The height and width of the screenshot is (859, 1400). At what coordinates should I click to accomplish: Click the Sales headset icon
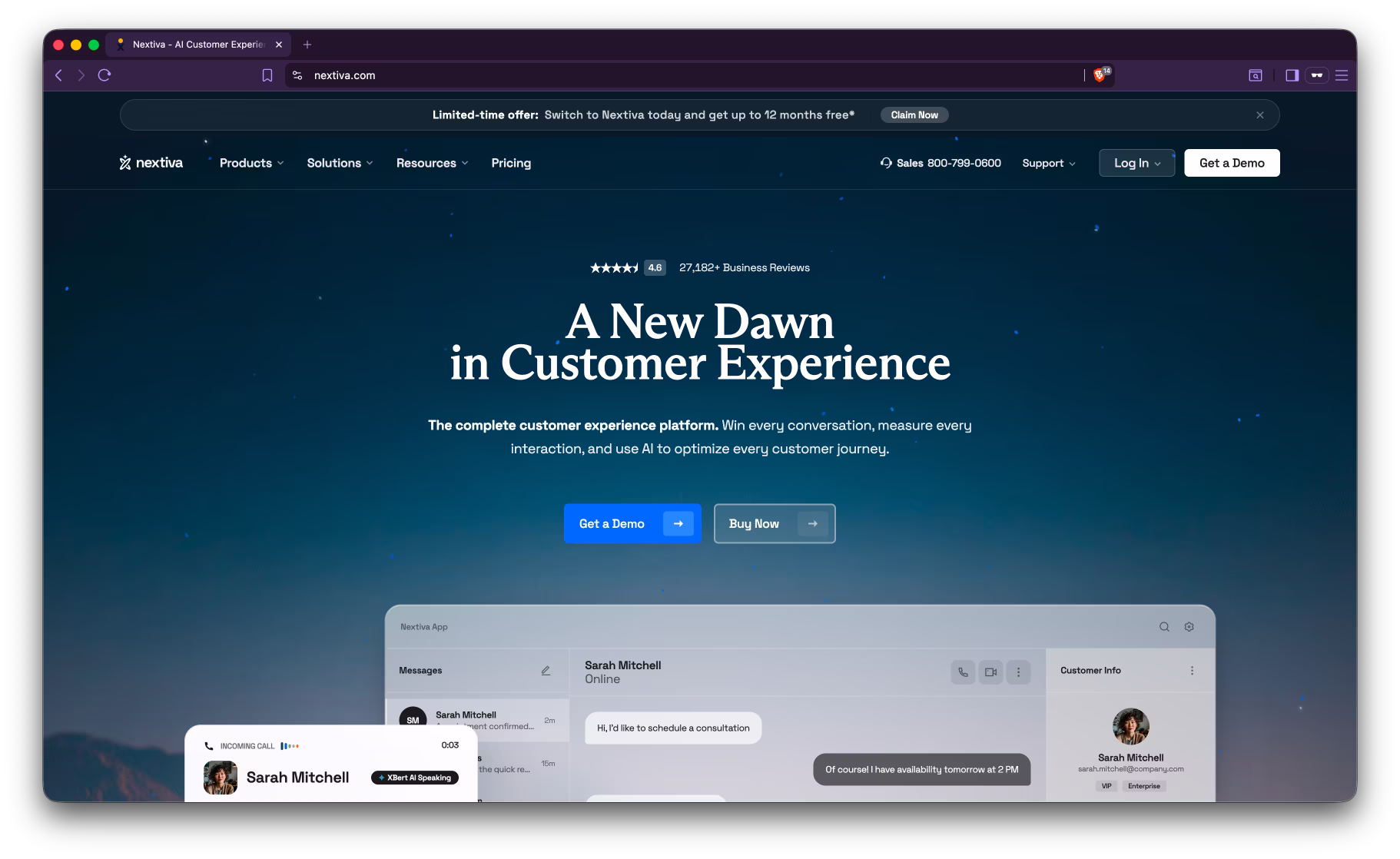tap(886, 163)
